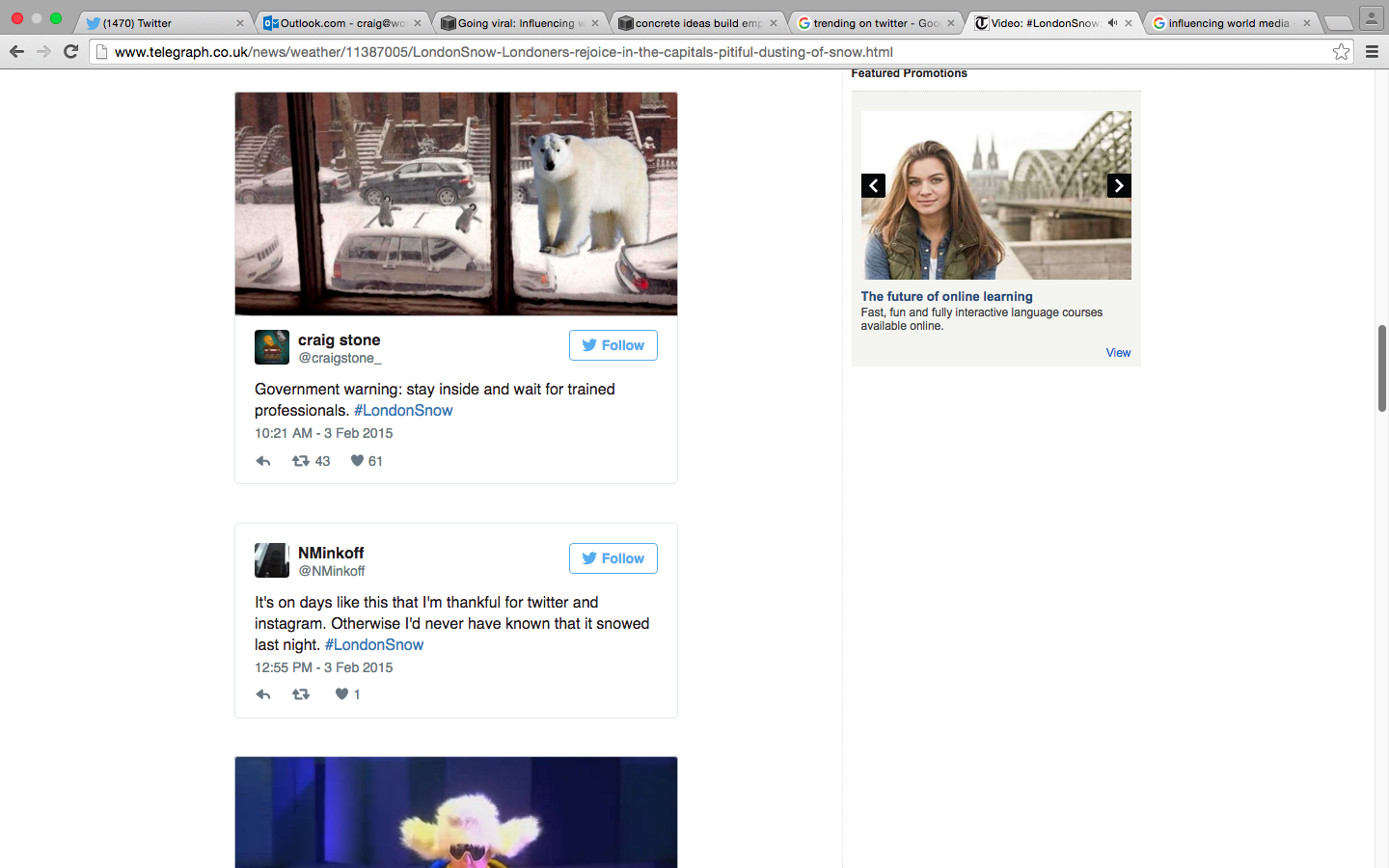Open NMinkoff's profile avatar
The width and height of the screenshot is (1389, 868).
(272, 560)
